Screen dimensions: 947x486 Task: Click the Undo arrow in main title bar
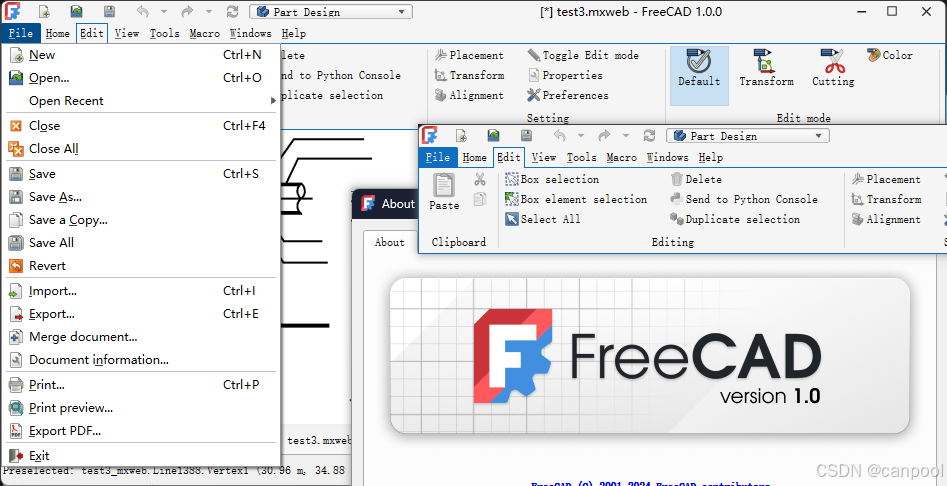point(143,11)
